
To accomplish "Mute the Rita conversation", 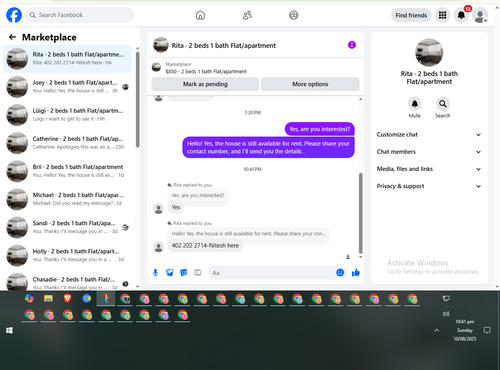I will [415, 104].
